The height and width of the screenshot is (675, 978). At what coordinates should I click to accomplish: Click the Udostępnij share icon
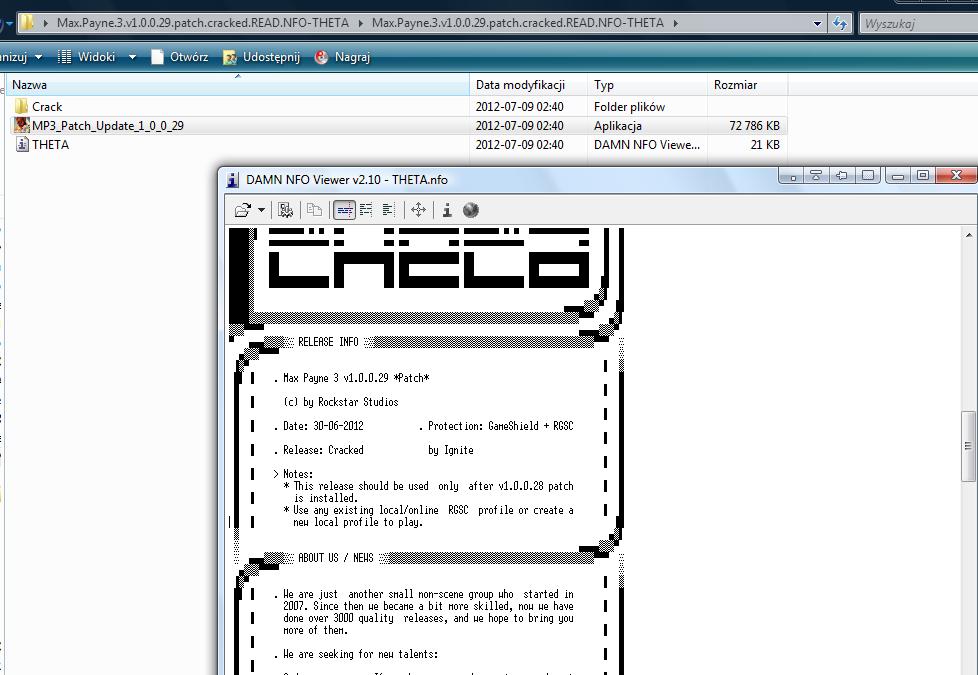pos(230,57)
